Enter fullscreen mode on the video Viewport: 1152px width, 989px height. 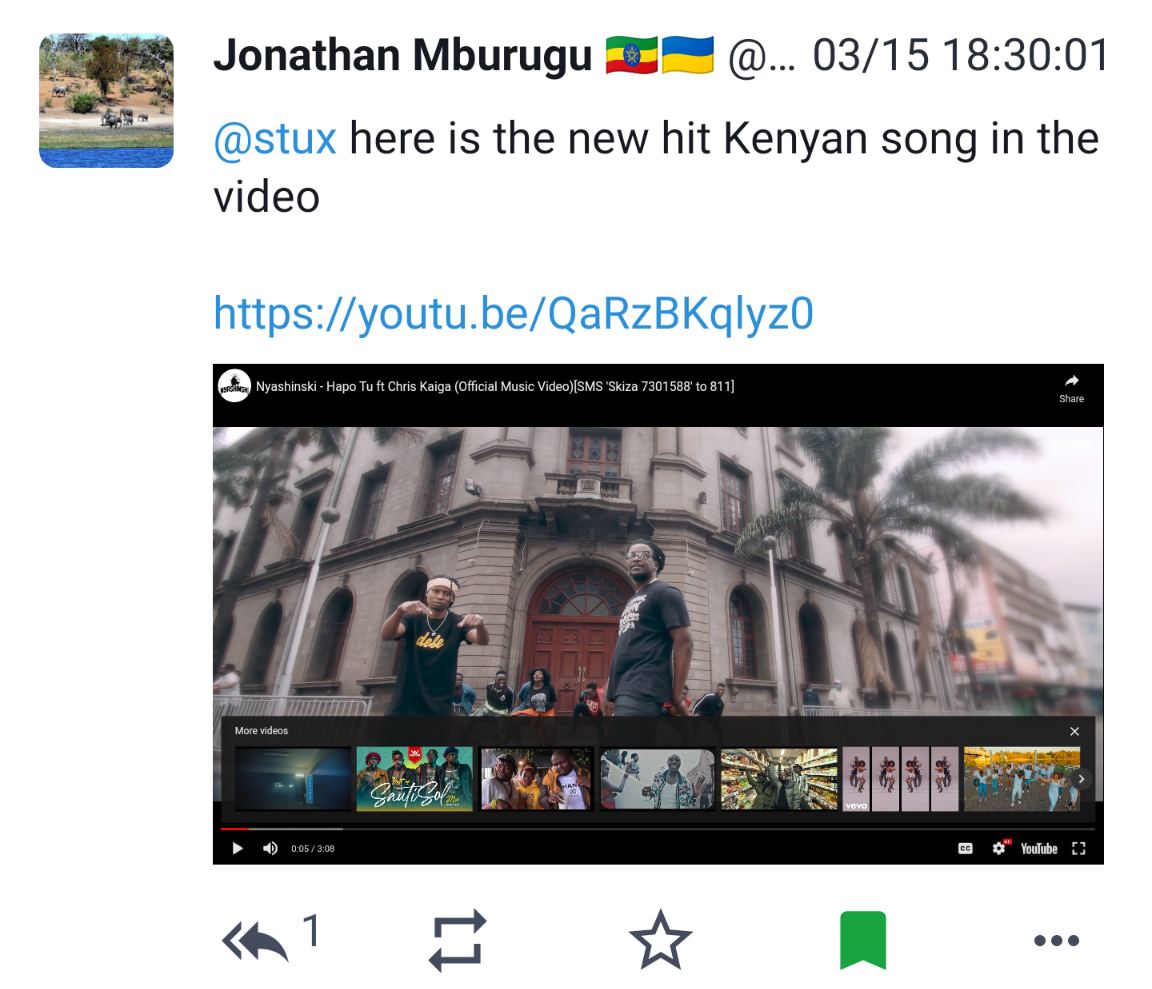pyautogui.click(x=1079, y=849)
